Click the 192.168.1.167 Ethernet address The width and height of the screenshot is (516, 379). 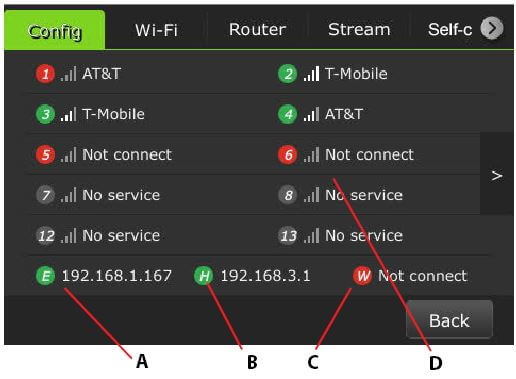pyautogui.click(x=117, y=276)
